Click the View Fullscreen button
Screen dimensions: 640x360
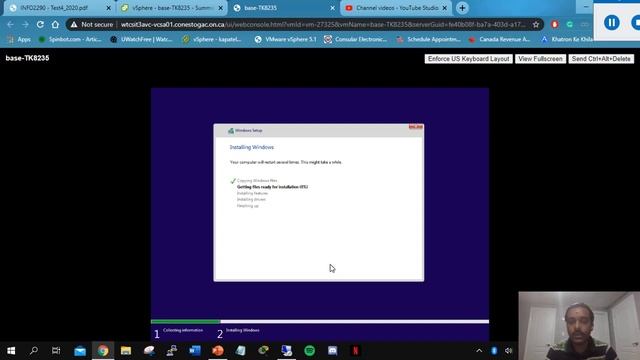540,59
